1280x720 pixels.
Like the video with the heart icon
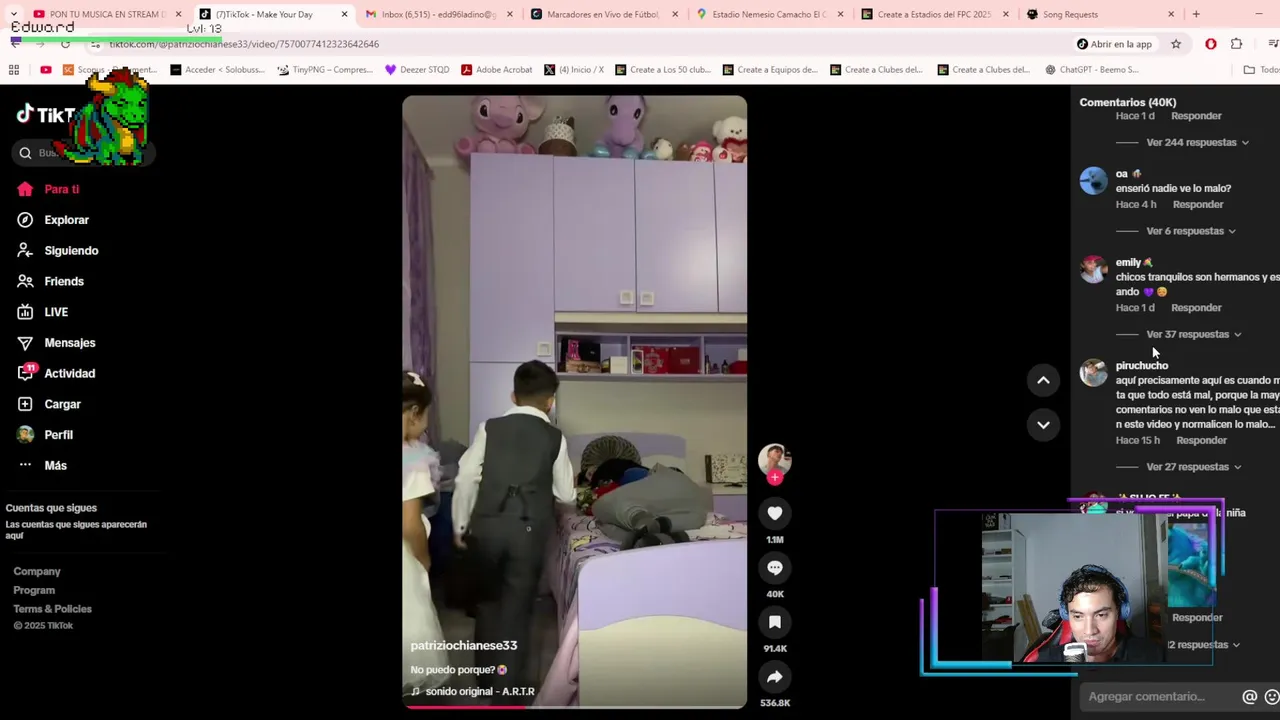coord(774,513)
